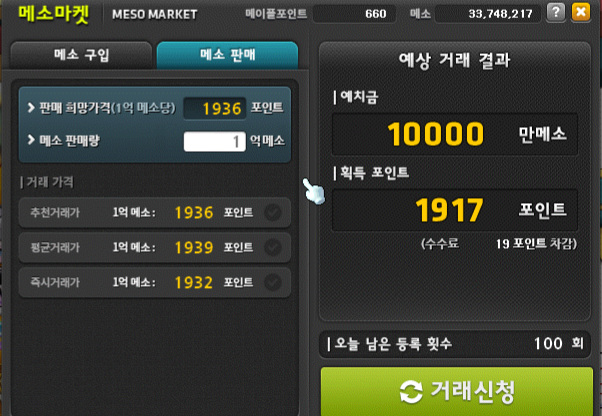The image size is (602, 416).
Task: Select the 평균거래가 1939 checkmark
Action: (273, 248)
